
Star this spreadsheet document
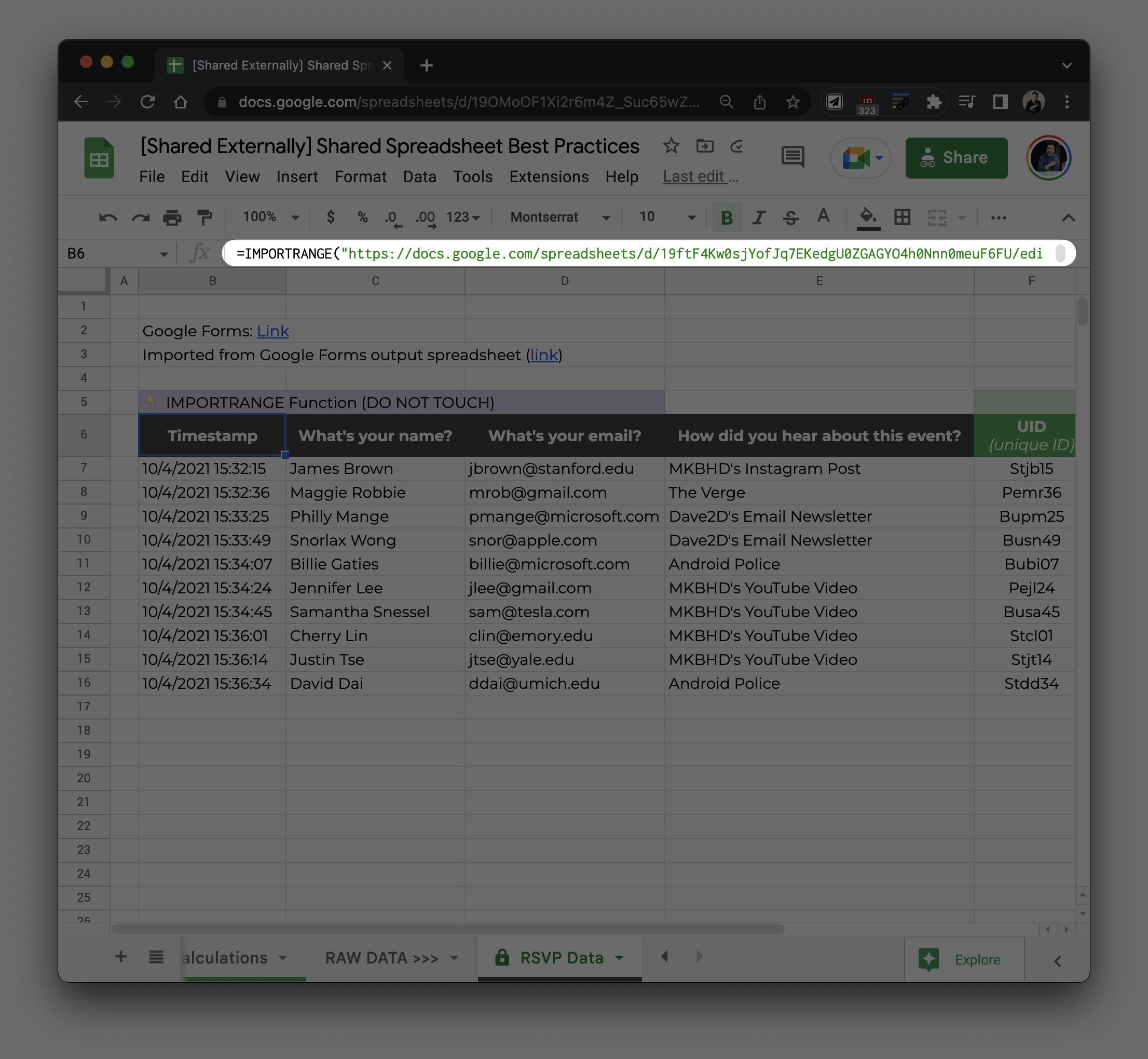point(671,146)
